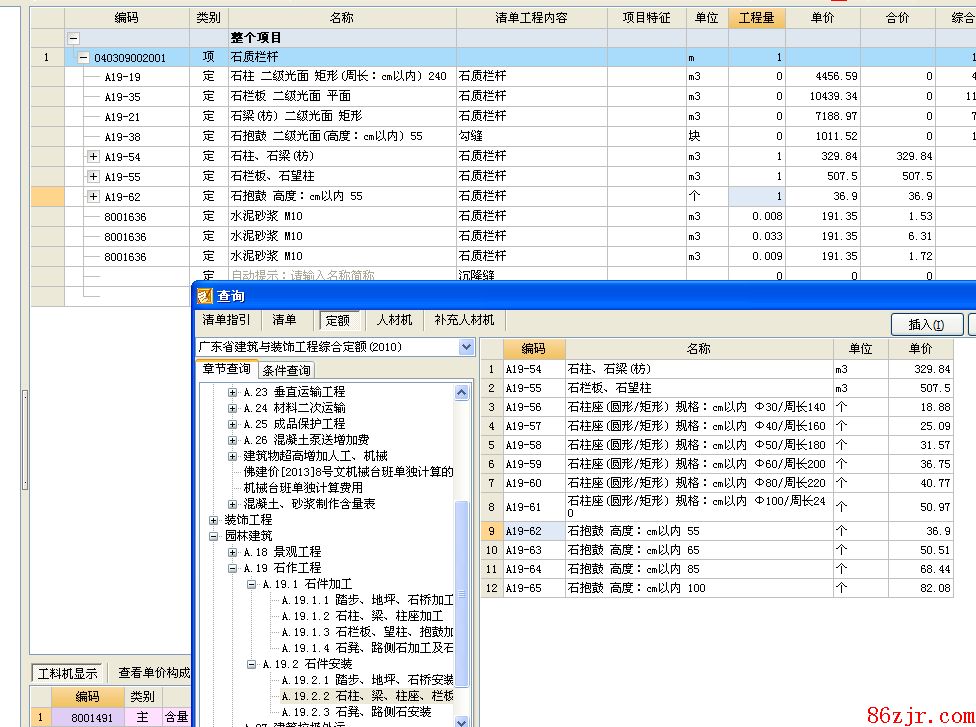
Task: Click the 工程量 cell for A19-62
Action: pos(756,197)
